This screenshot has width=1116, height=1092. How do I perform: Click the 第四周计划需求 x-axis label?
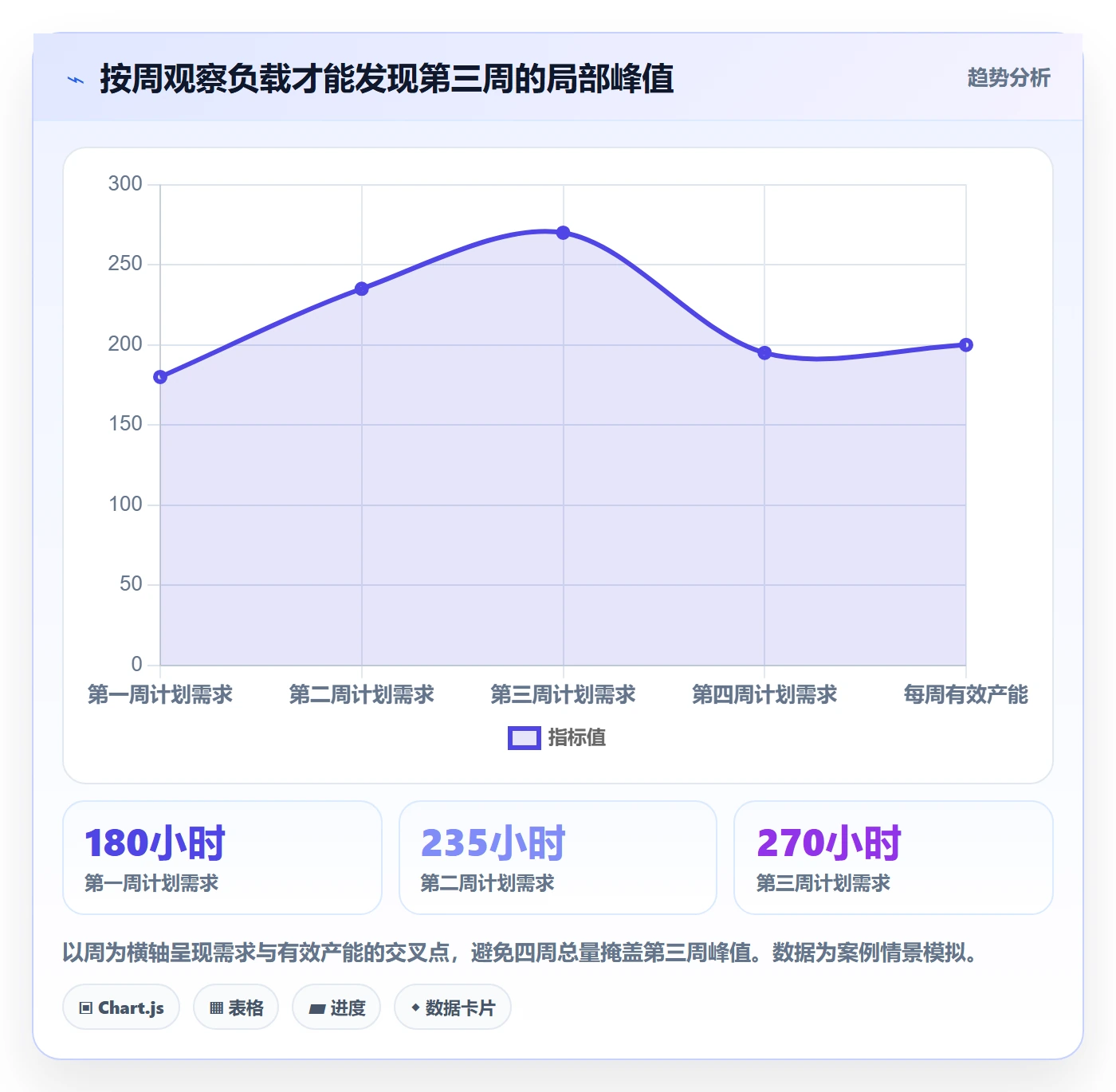[764, 694]
